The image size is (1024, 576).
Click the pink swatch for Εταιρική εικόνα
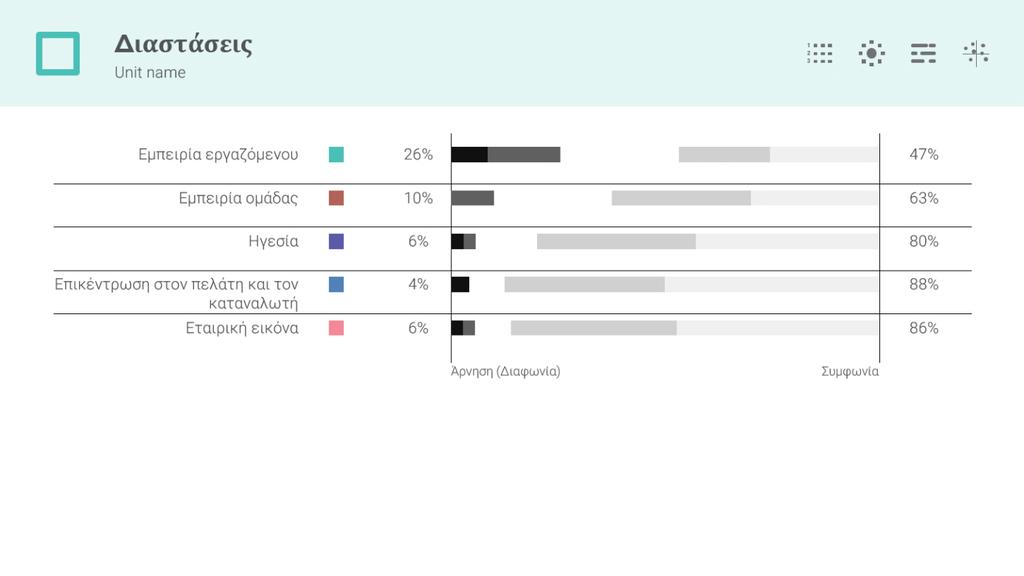[x=336, y=328]
